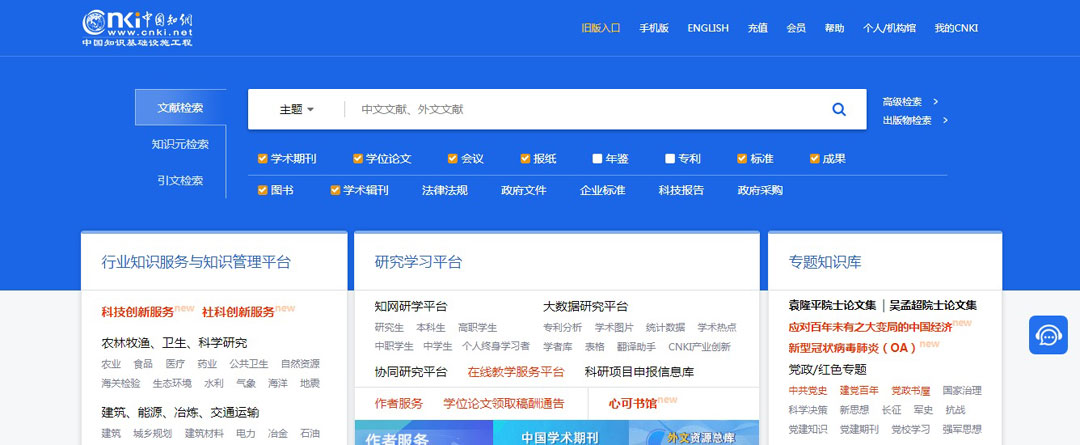Click the CNKI logo at top left
This screenshot has width=1080, height=445.
pos(137,28)
